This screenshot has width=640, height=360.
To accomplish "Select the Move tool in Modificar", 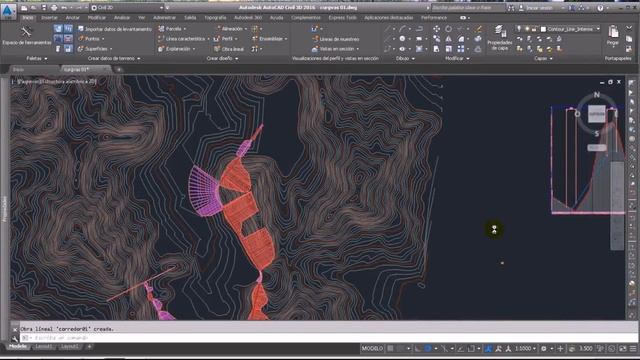I will pyautogui.click(x=436, y=29).
